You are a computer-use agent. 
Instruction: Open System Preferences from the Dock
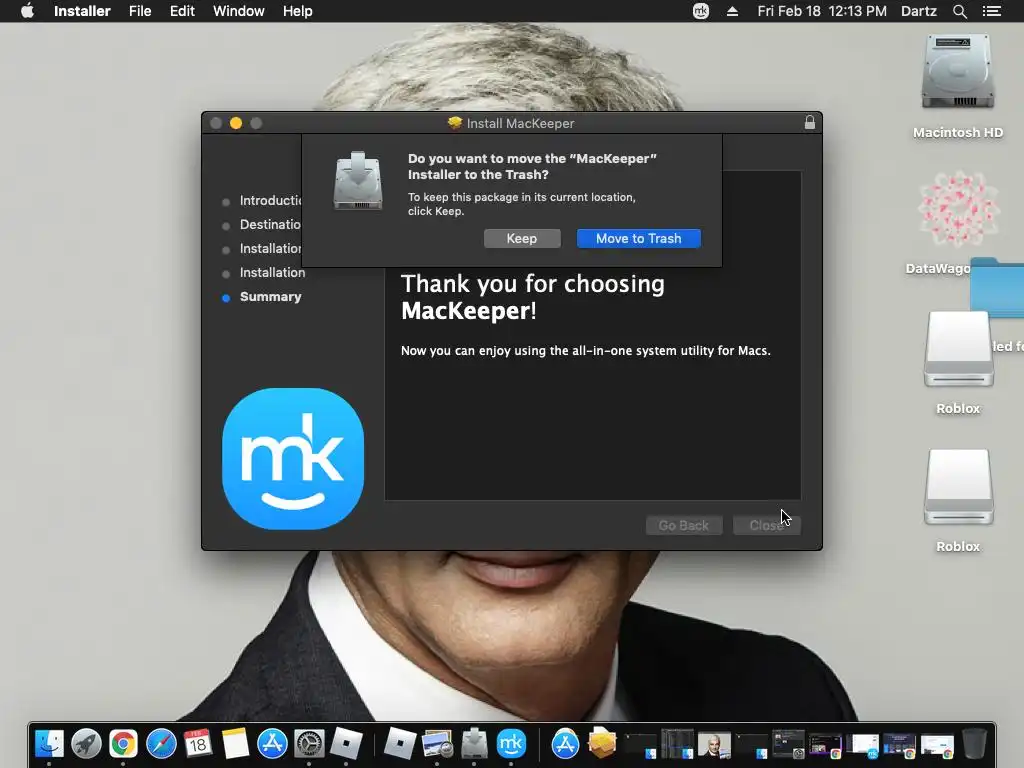point(309,743)
